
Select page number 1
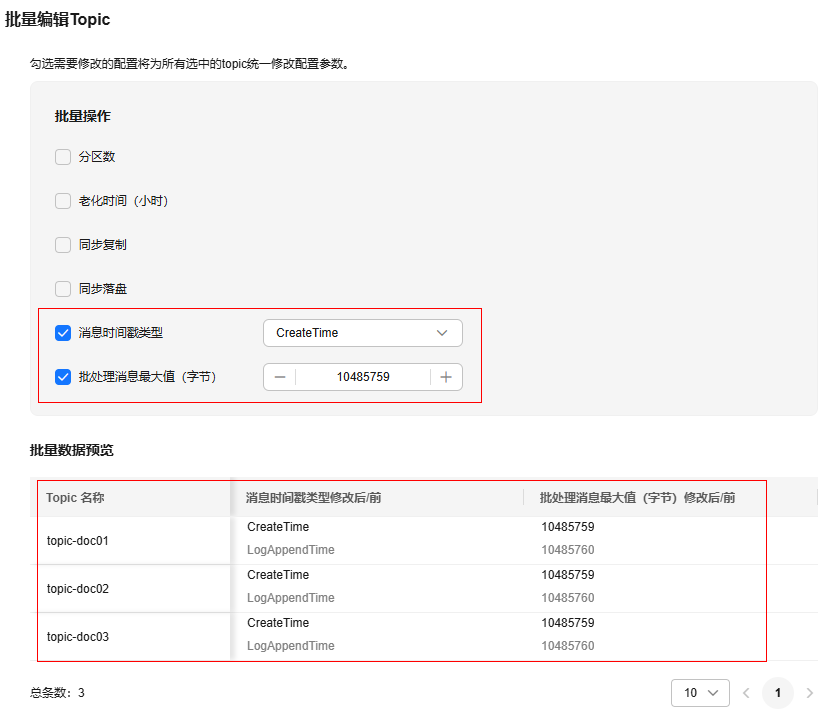[777, 692]
